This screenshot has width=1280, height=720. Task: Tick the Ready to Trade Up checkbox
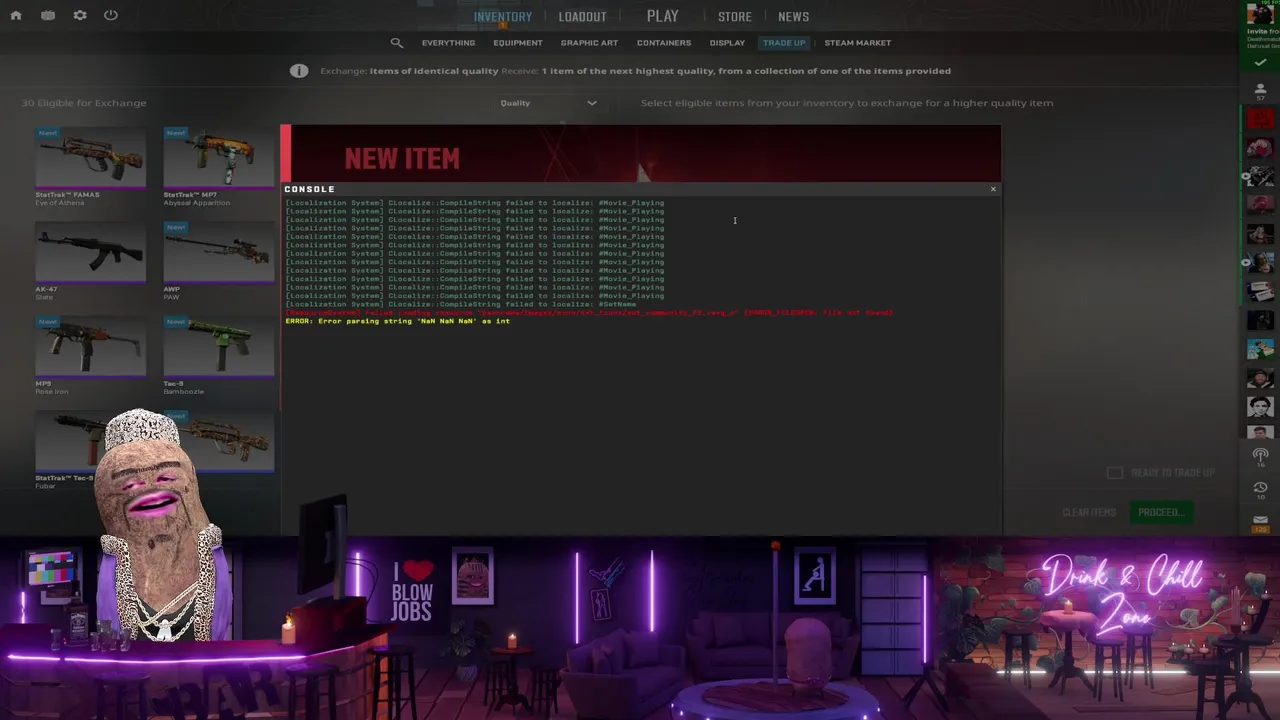coord(1115,472)
